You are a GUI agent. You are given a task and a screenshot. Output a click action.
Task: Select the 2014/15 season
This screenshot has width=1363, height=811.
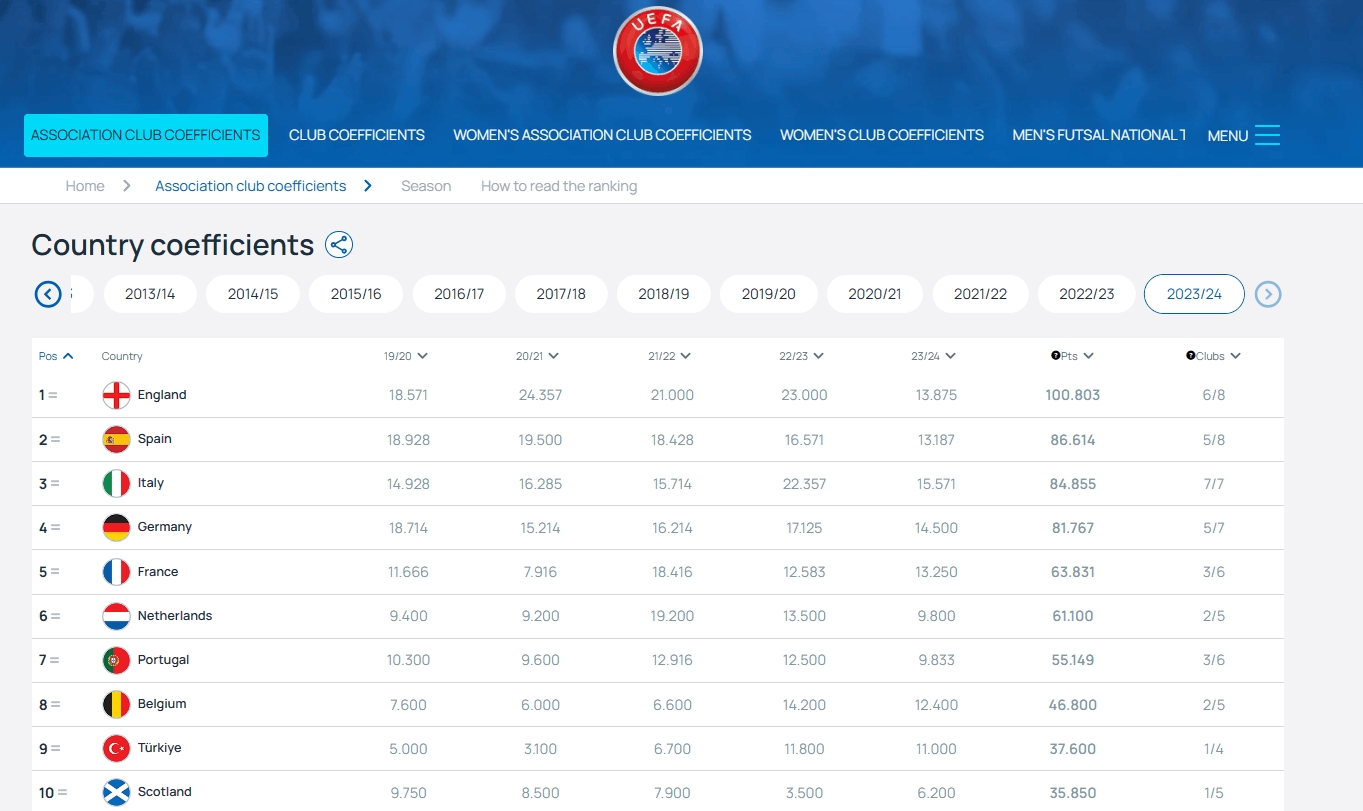(x=253, y=294)
